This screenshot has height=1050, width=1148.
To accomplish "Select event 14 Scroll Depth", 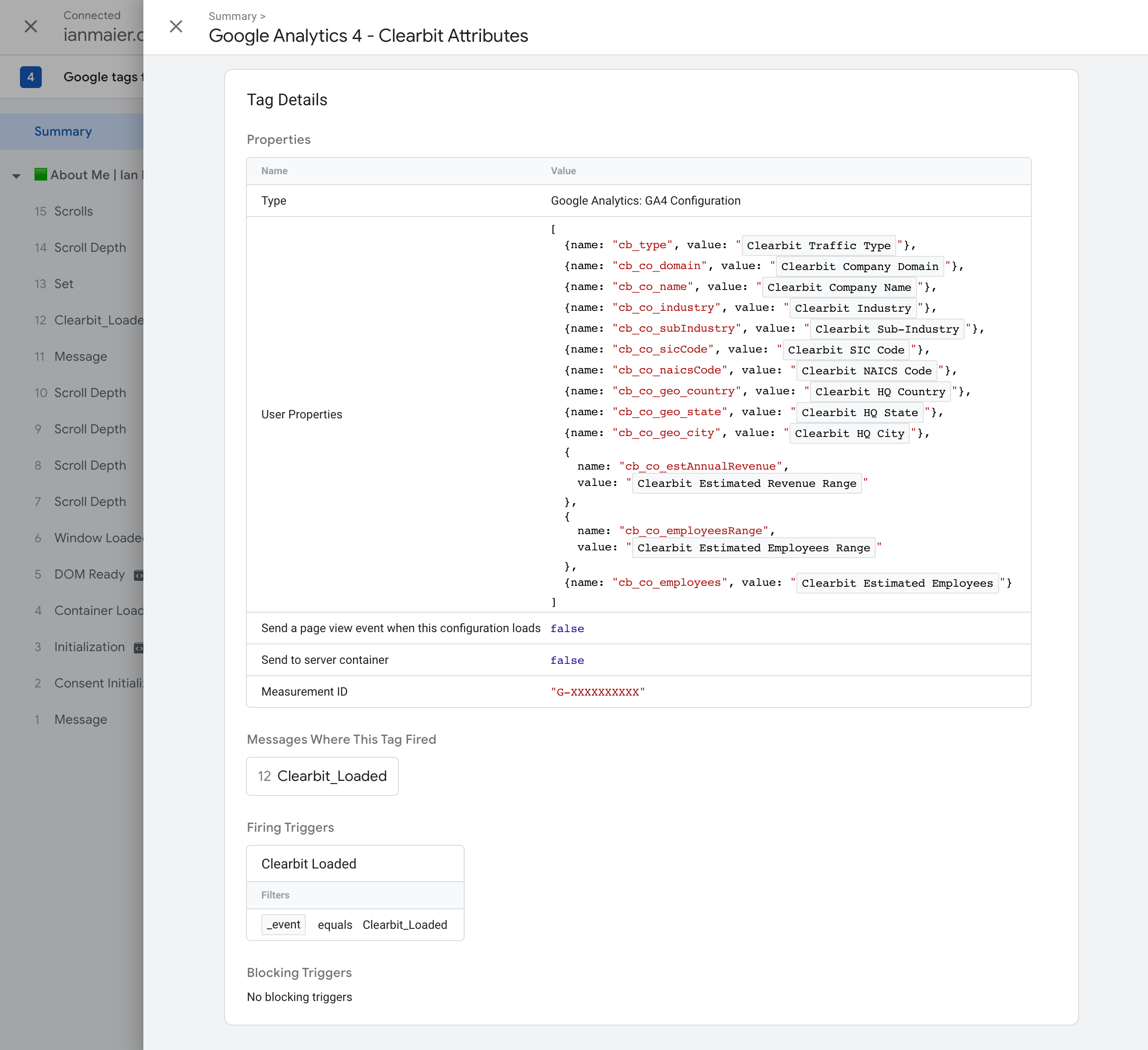I will point(72,248).
